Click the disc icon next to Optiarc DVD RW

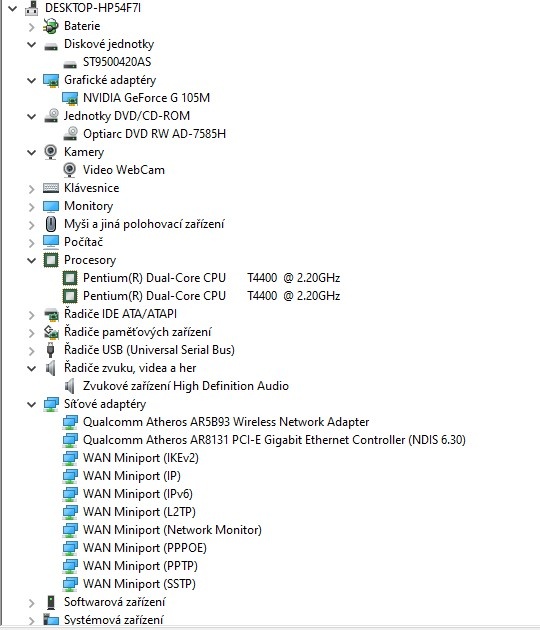[x=70, y=134]
